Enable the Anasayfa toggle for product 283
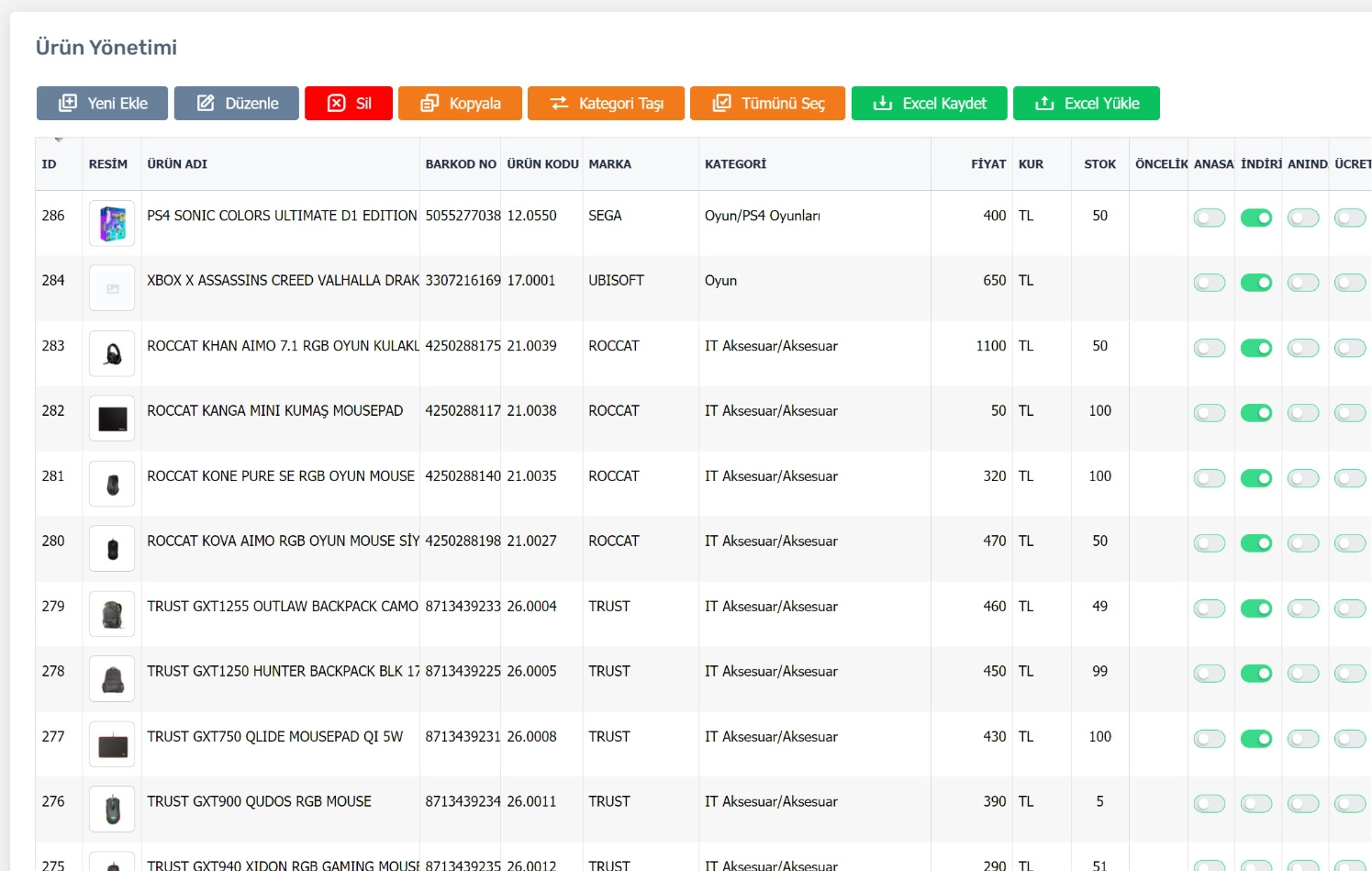Viewport: 1372px width, 871px height. click(1209, 348)
